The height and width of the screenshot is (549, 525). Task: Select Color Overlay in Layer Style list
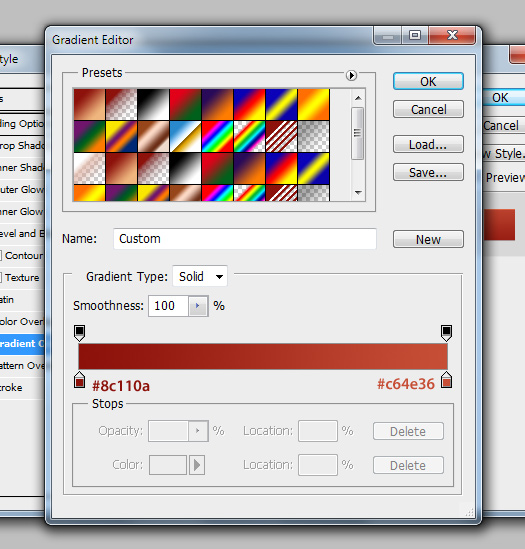(22, 321)
